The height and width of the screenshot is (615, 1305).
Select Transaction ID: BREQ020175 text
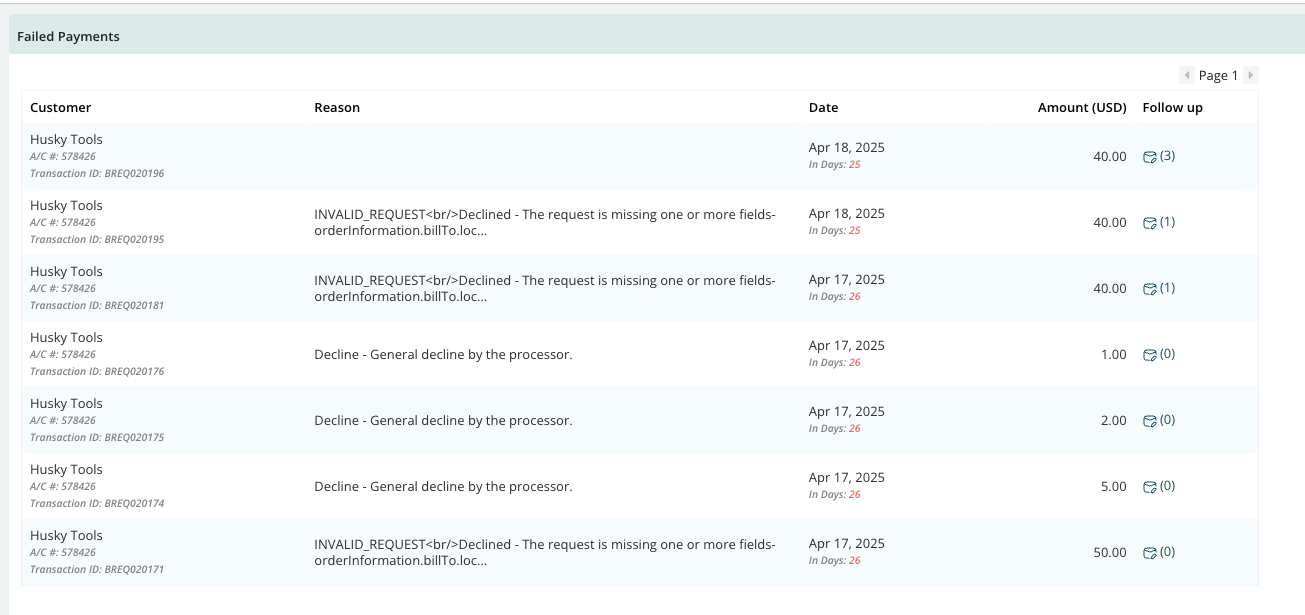coord(97,437)
